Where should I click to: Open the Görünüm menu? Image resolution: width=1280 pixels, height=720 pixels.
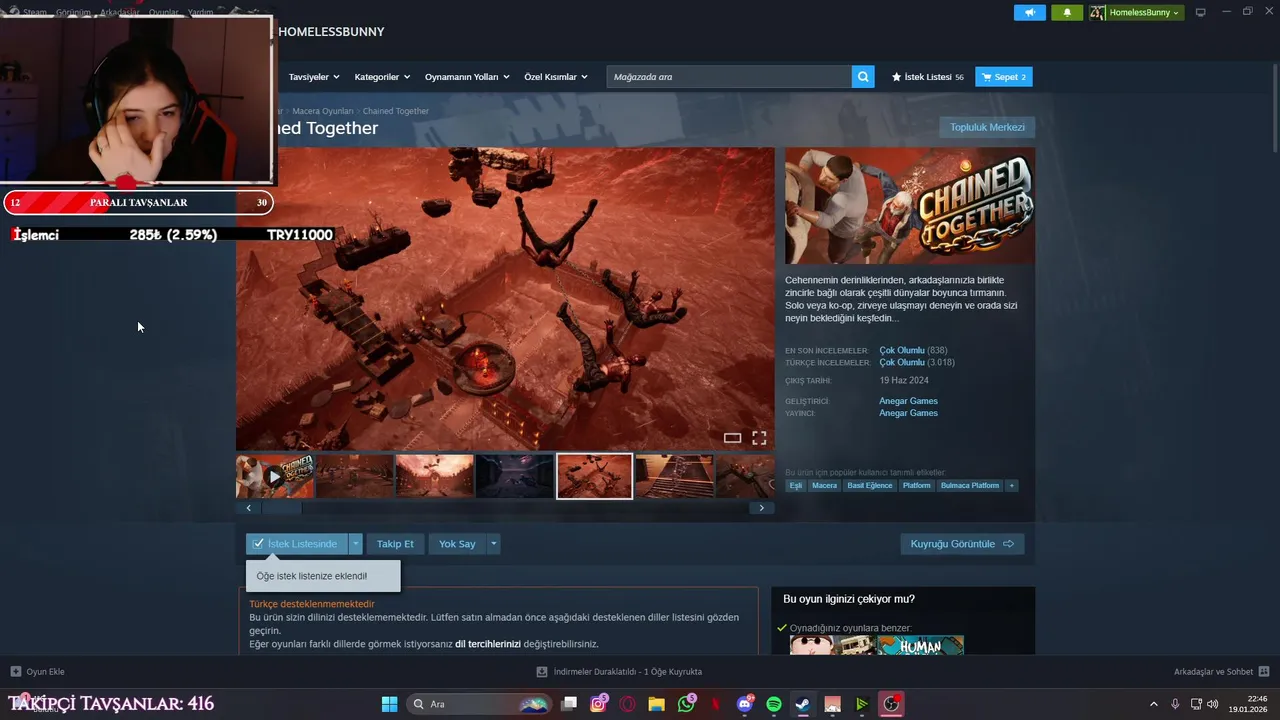click(x=72, y=12)
